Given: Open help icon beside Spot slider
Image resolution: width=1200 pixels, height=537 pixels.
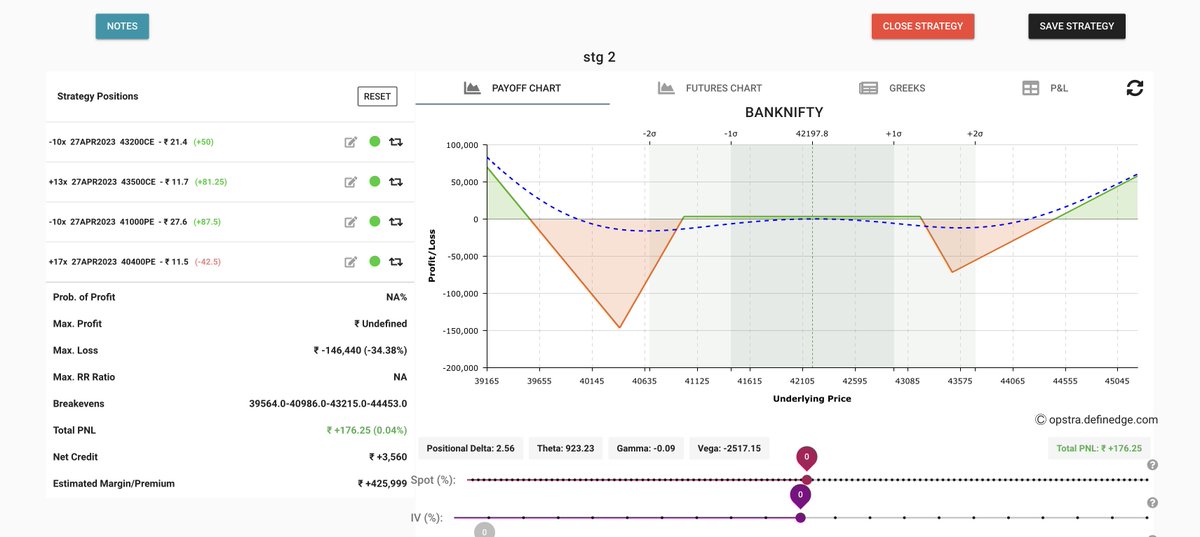Looking at the screenshot, I should click(1152, 465).
